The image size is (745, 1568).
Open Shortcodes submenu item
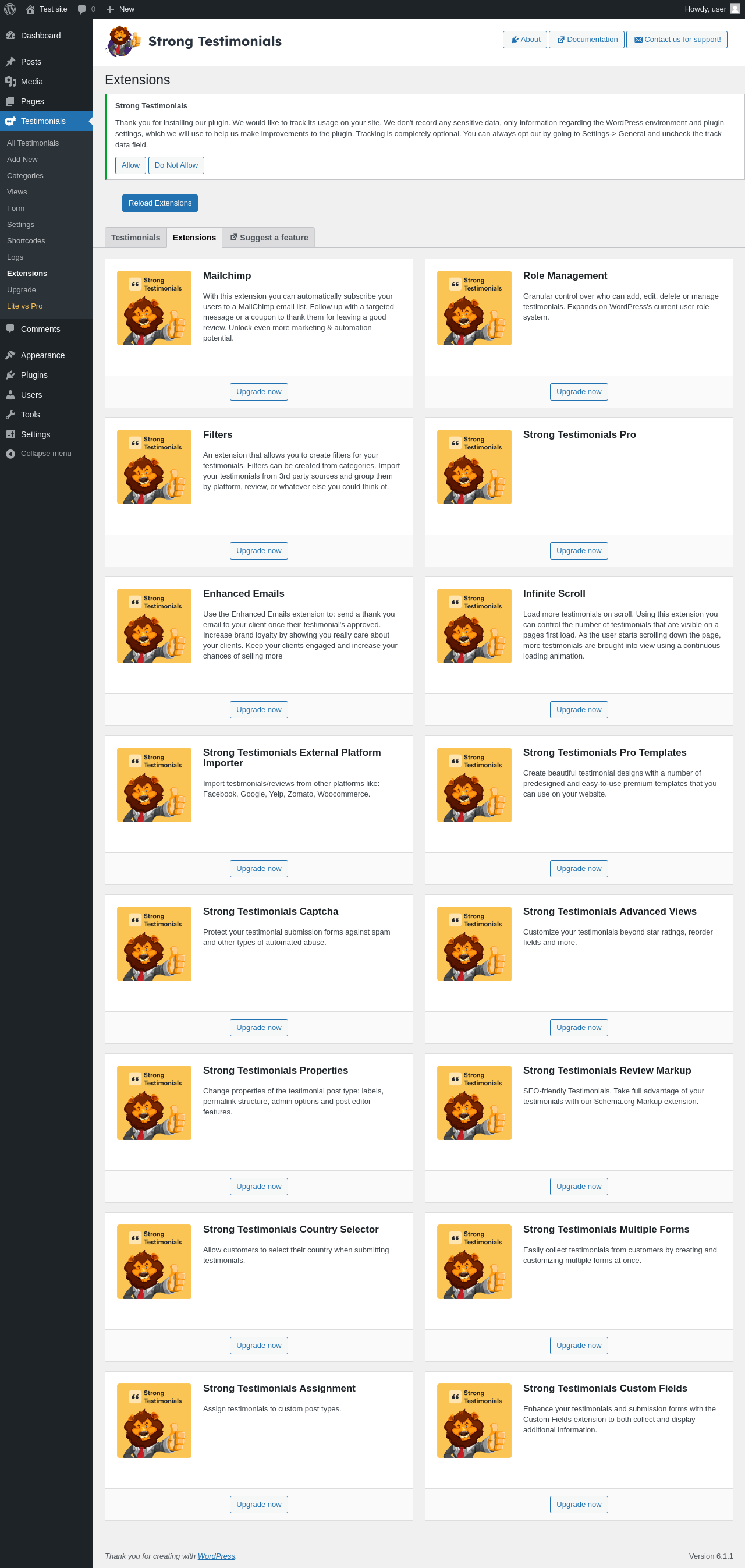pos(26,241)
